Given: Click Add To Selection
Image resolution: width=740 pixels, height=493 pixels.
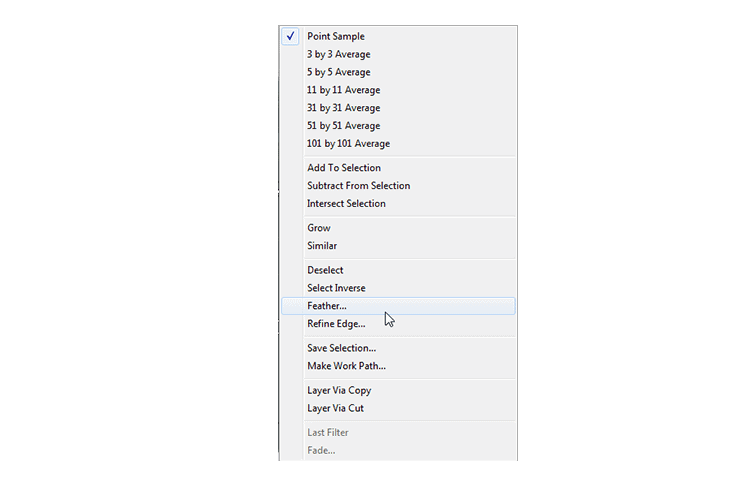Looking at the screenshot, I should [398, 168].
